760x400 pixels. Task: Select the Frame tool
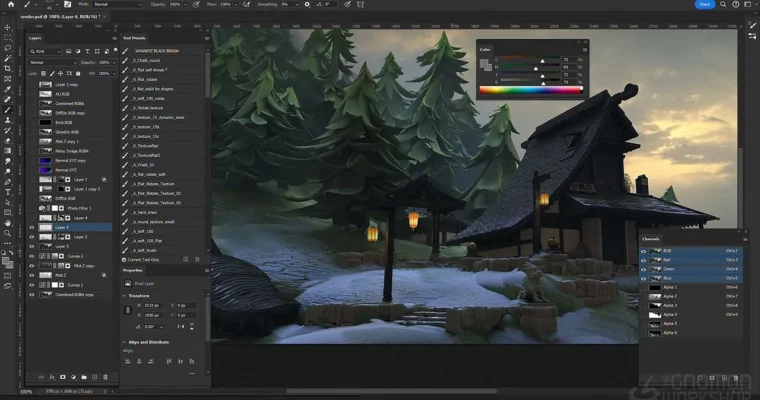(8, 79)
